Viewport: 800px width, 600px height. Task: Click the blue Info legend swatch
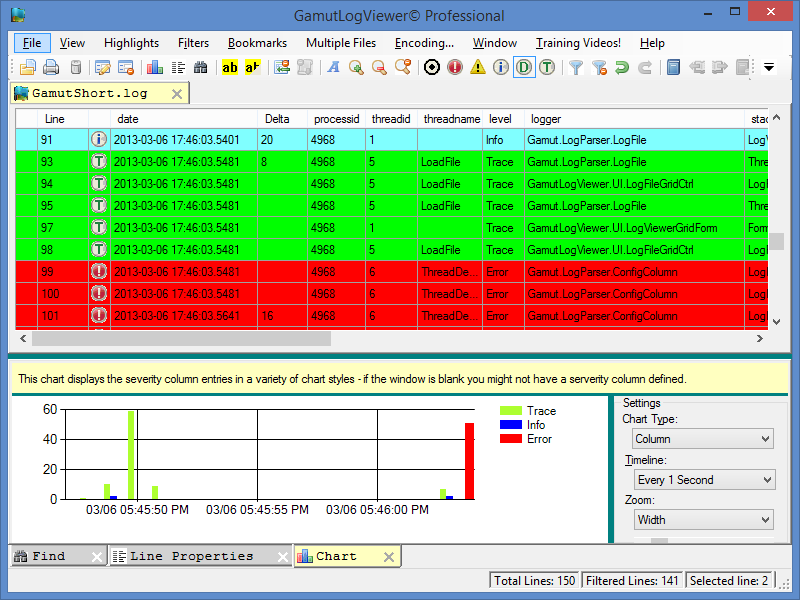pos(511,424)
